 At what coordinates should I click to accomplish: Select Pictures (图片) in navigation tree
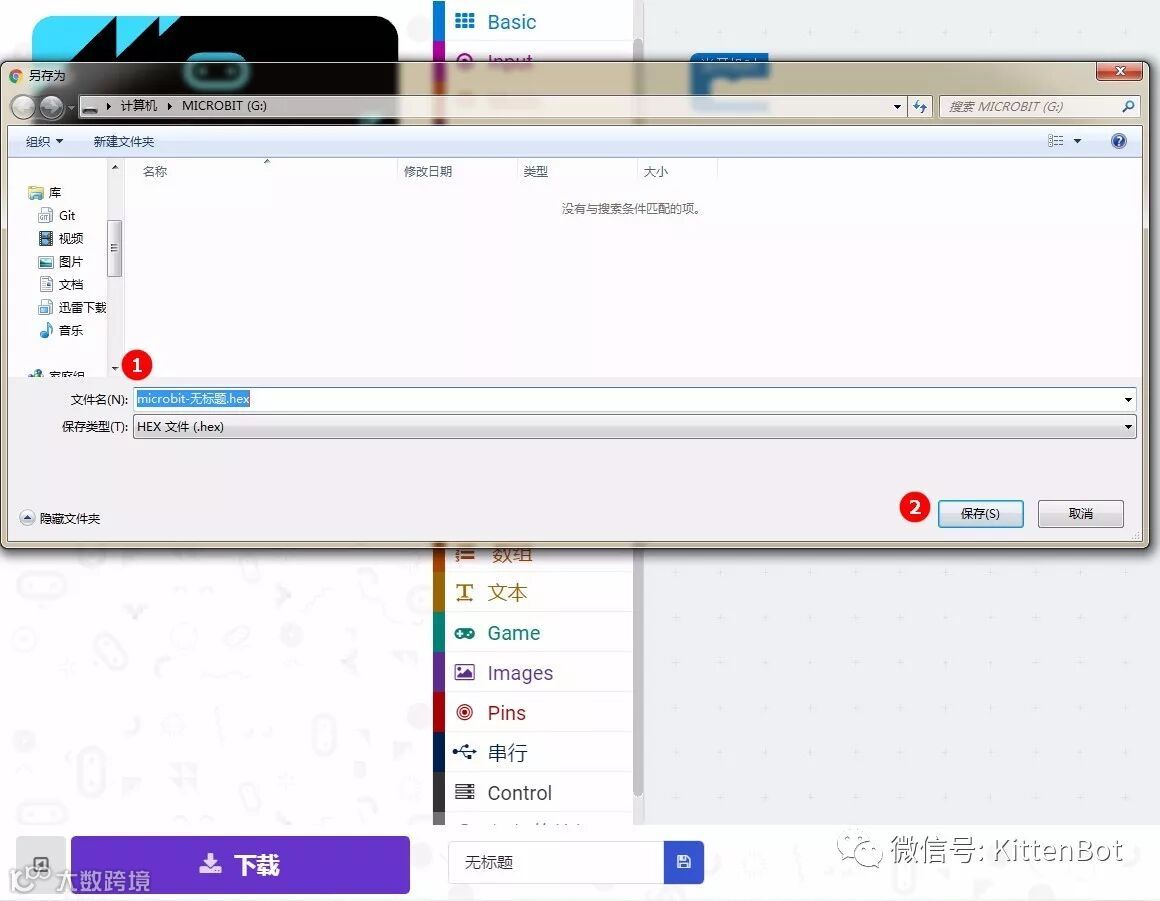(x=61, y=262)
